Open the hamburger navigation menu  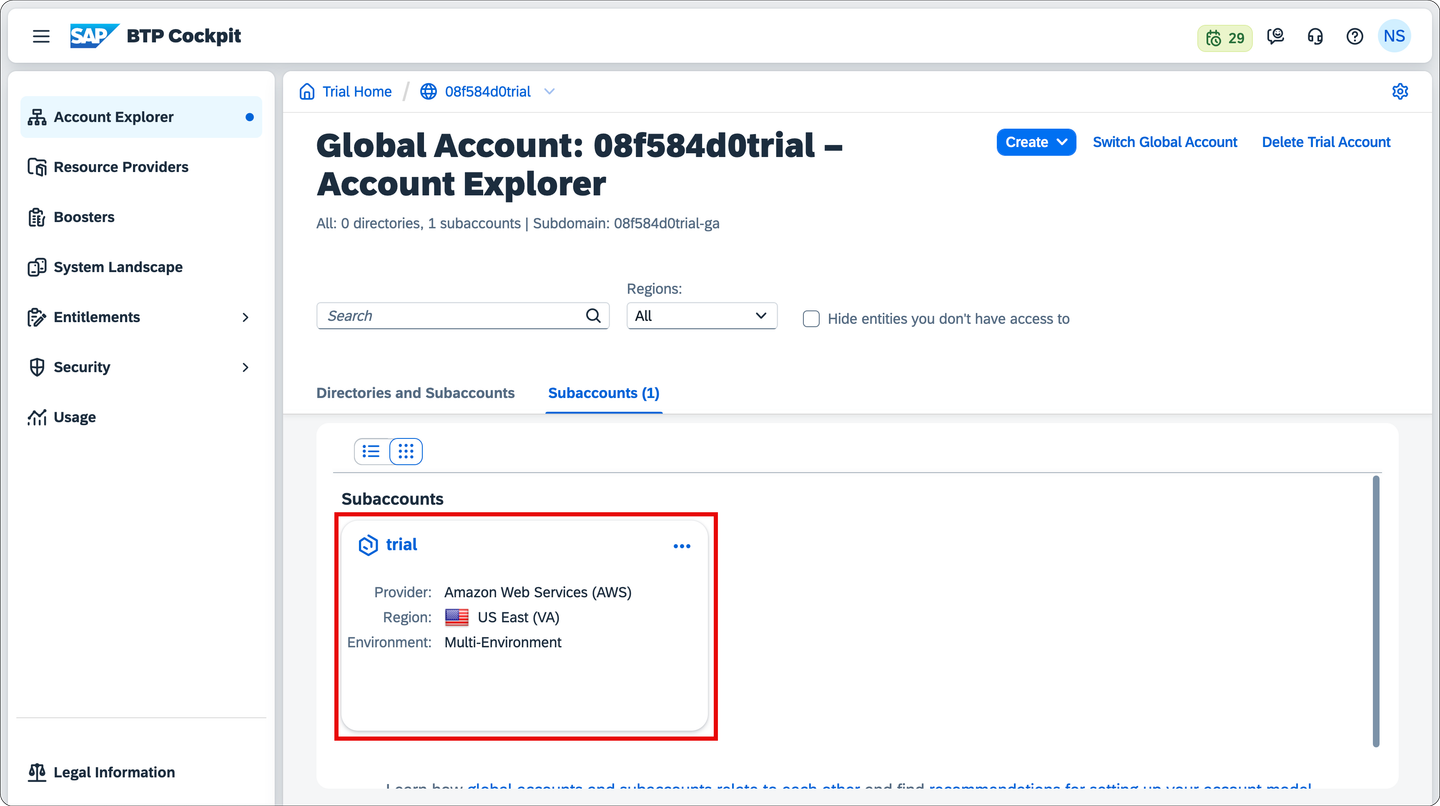pyautogui.click(x=41, y=36)
